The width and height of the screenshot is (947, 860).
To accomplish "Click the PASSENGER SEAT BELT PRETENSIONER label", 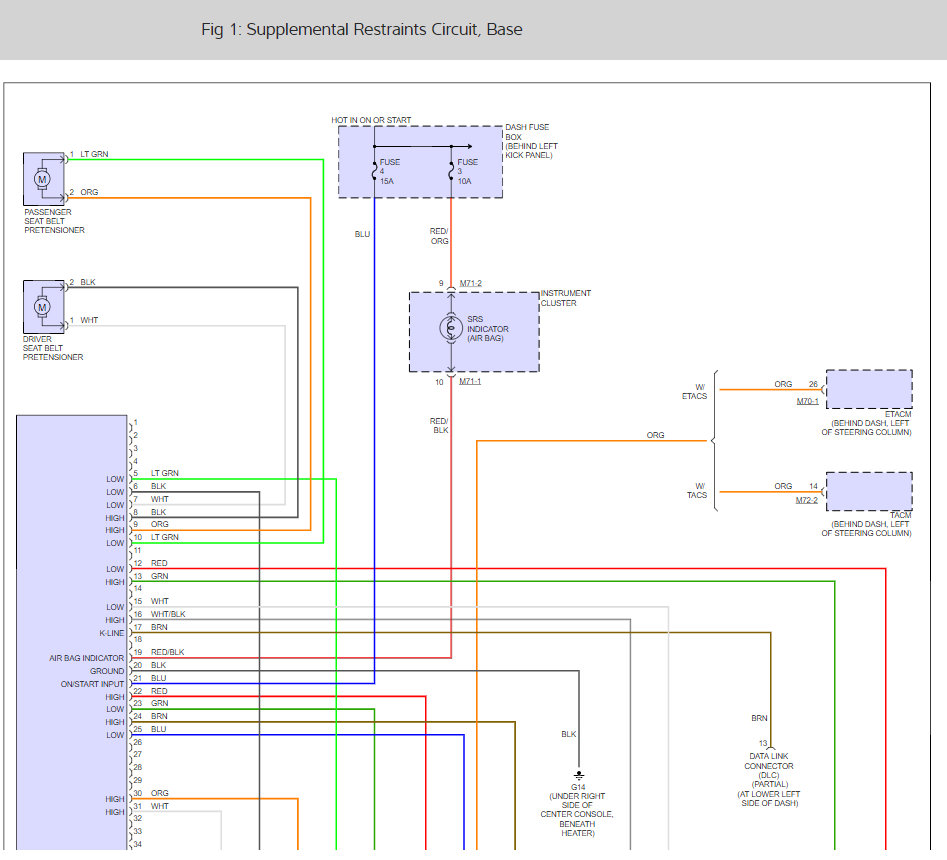I will click(54, 221).
